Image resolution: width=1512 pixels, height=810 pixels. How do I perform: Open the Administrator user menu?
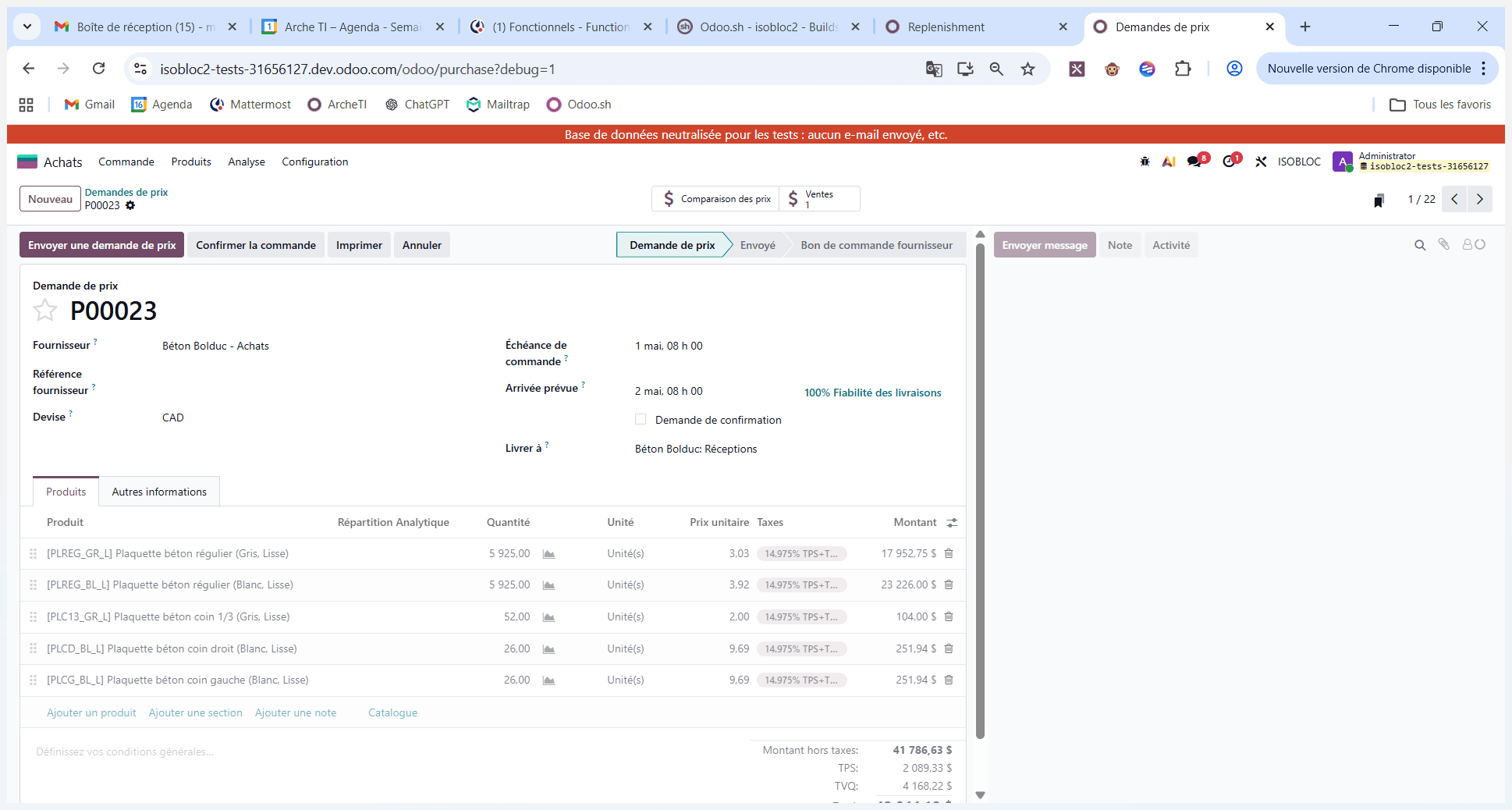coord(1411,162)
